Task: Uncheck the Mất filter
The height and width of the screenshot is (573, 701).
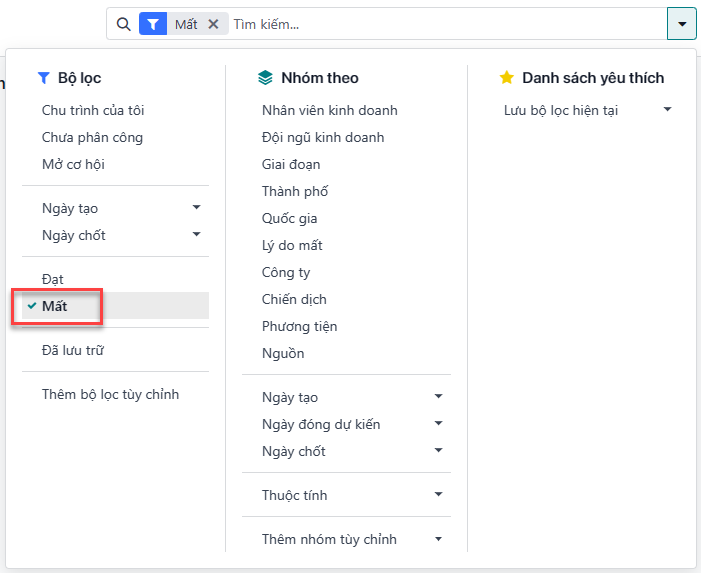Action: 115,306
